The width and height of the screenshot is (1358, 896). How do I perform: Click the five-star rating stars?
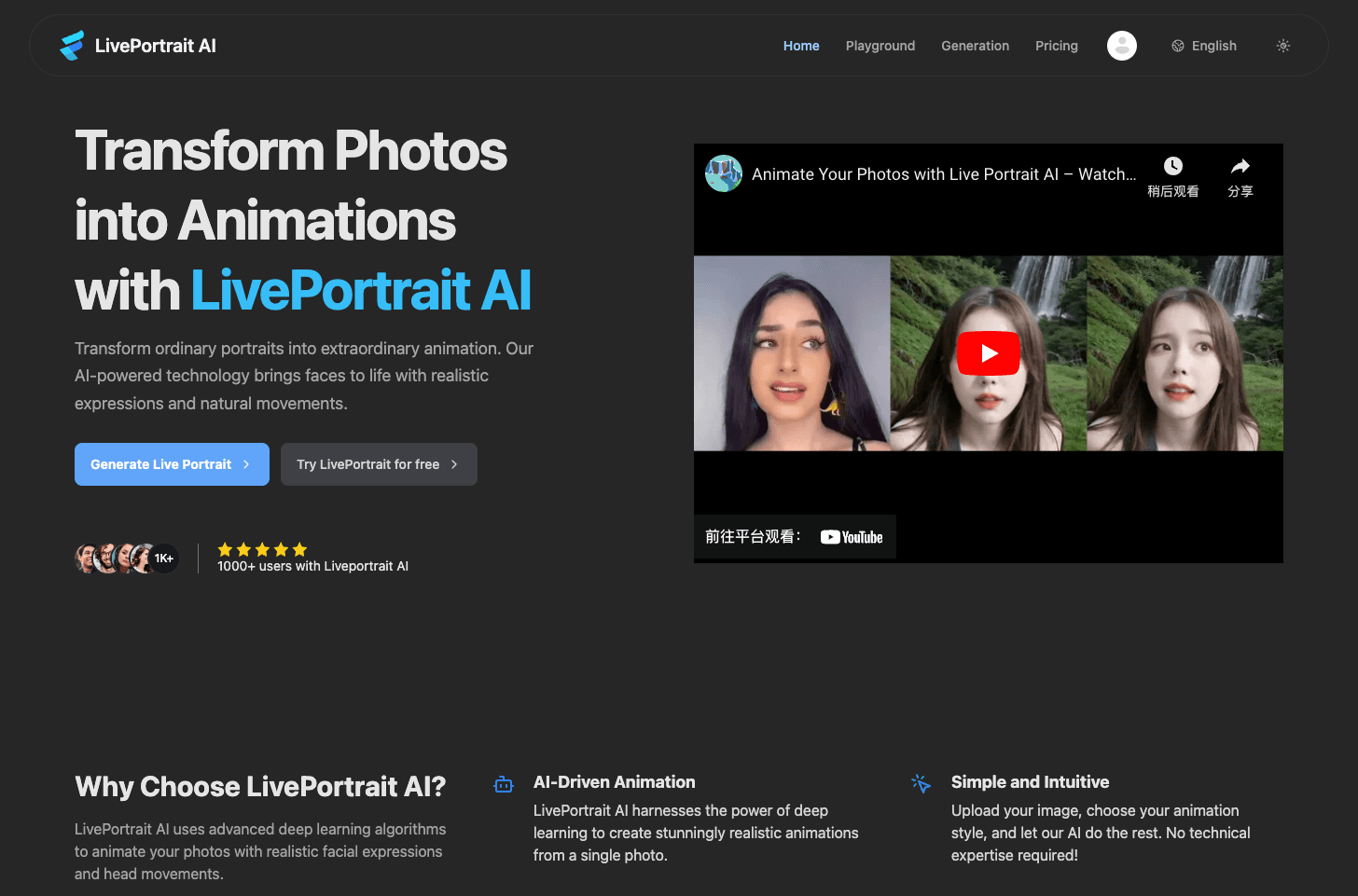pyautogui.click(x=262, y=549)
